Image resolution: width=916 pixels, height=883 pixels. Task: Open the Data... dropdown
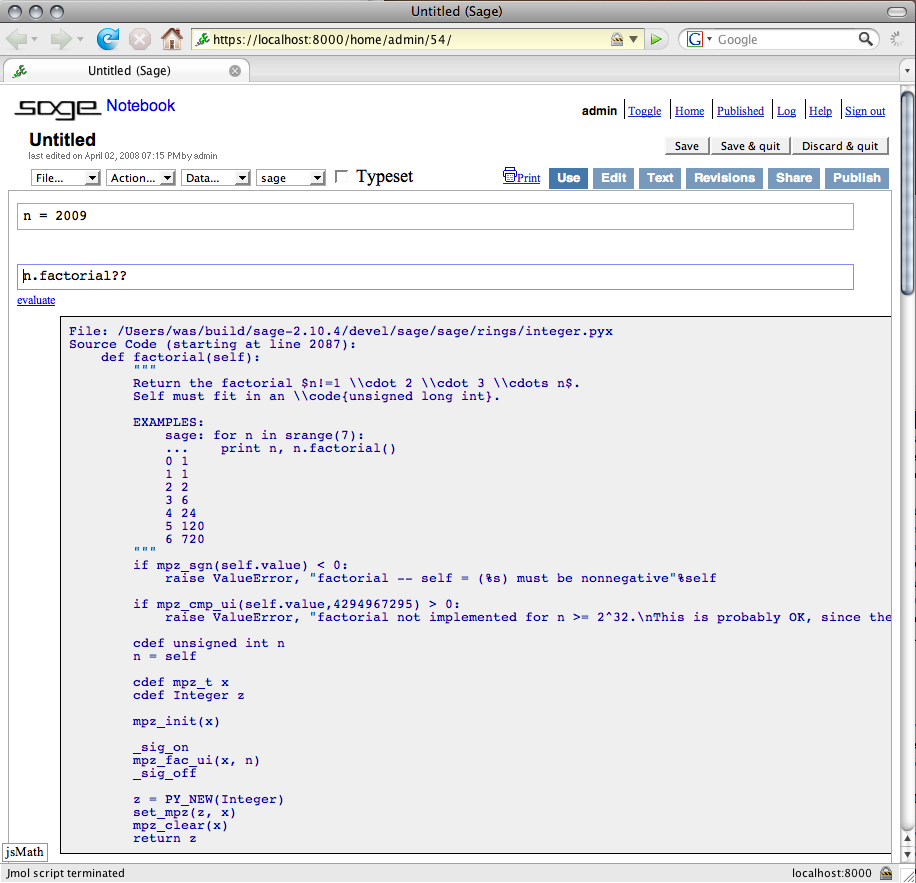pos(216,178)
